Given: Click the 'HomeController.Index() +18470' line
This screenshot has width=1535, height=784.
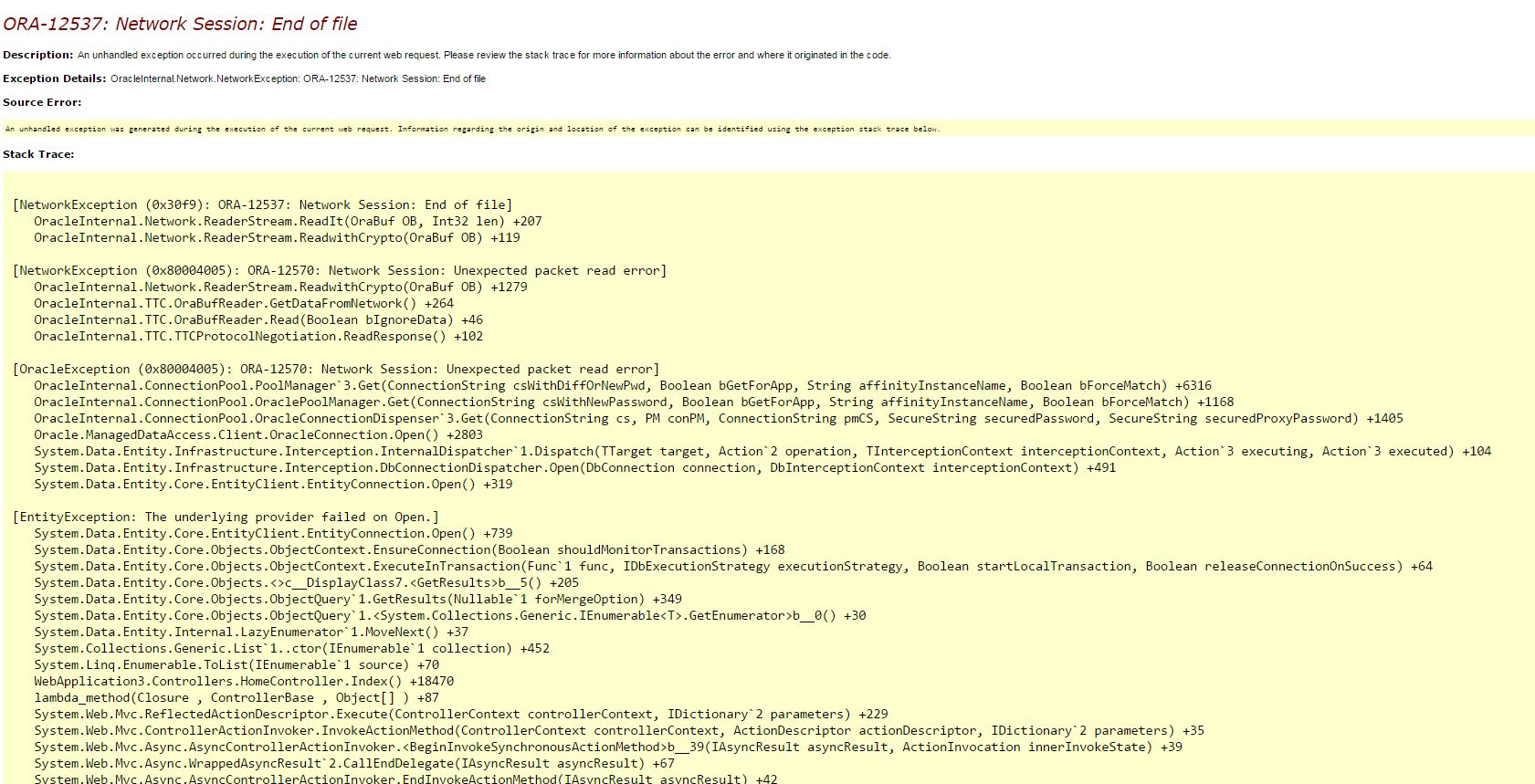Looking at the screenshot, I should (x=244, y=682).
